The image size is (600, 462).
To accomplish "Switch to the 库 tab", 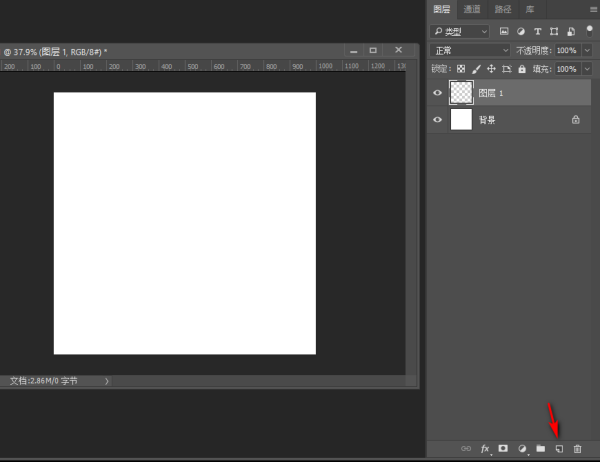I will (x=530, y=9).
